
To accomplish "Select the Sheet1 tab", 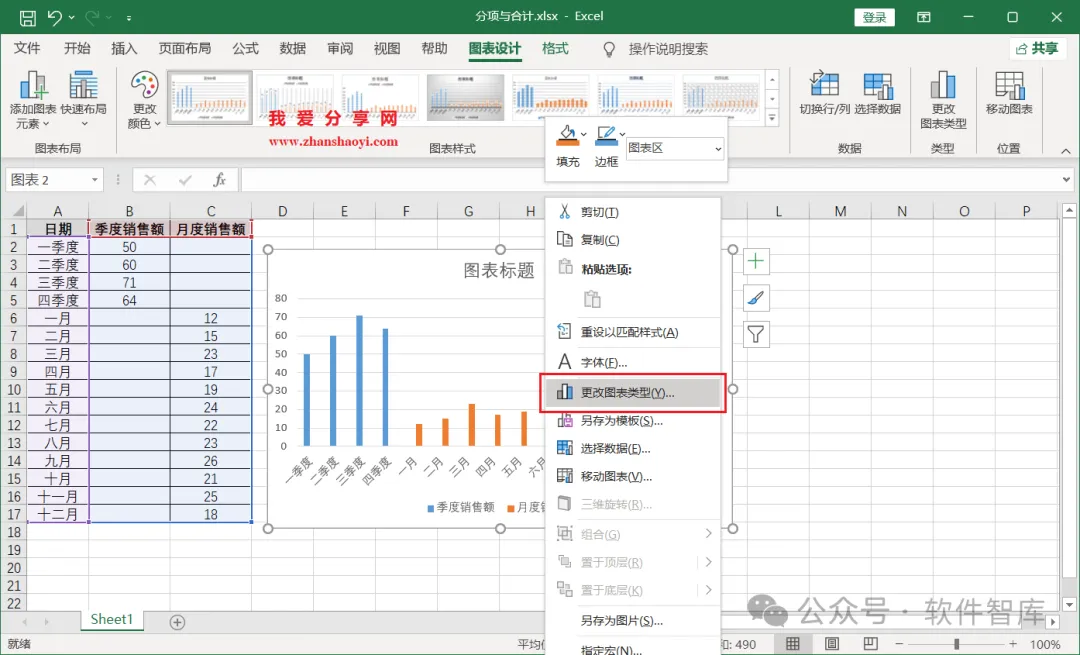I will click(112, 619).
